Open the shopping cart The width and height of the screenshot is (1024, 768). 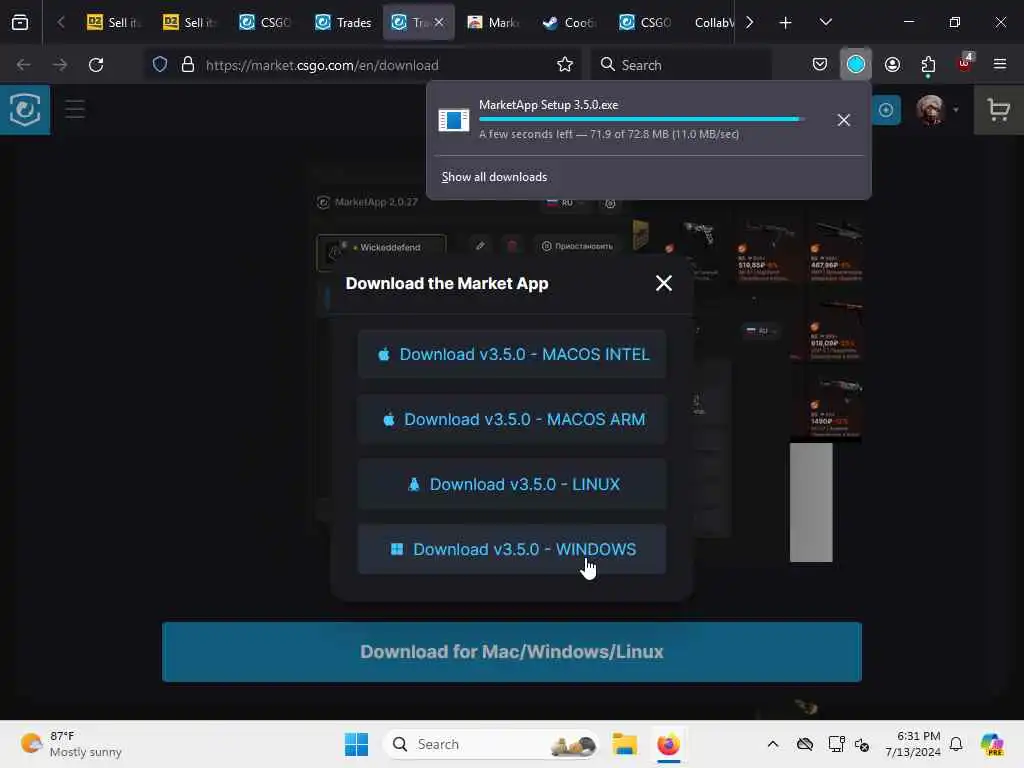click(x=999, y=110)
